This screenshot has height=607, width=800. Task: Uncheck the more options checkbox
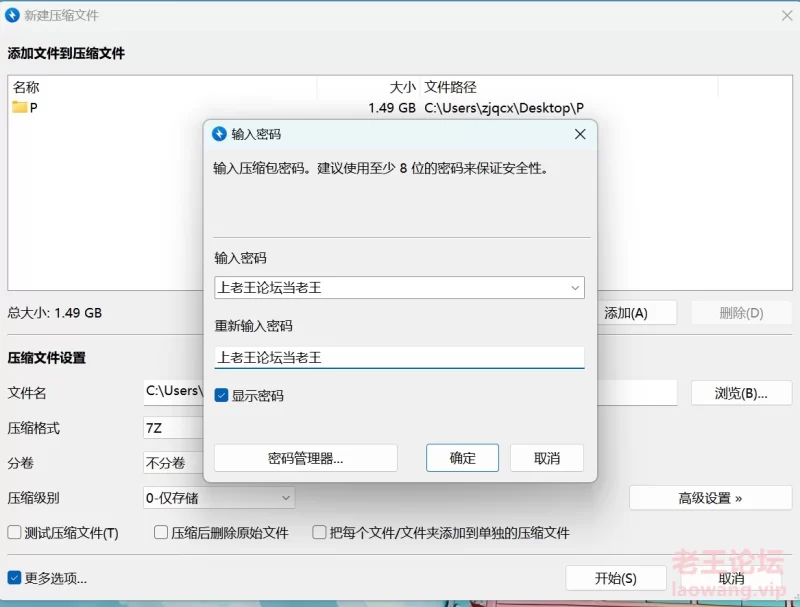point(15,578)
